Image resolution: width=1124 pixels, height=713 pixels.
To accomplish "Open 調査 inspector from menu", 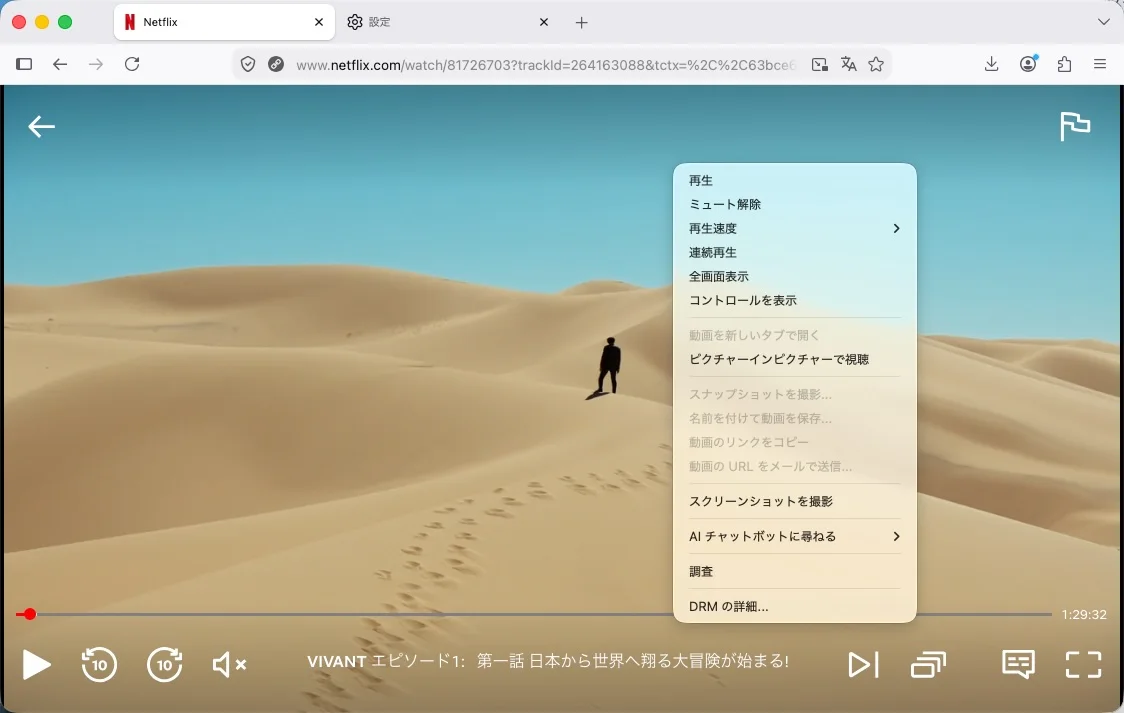I will (x=794, y=571).
